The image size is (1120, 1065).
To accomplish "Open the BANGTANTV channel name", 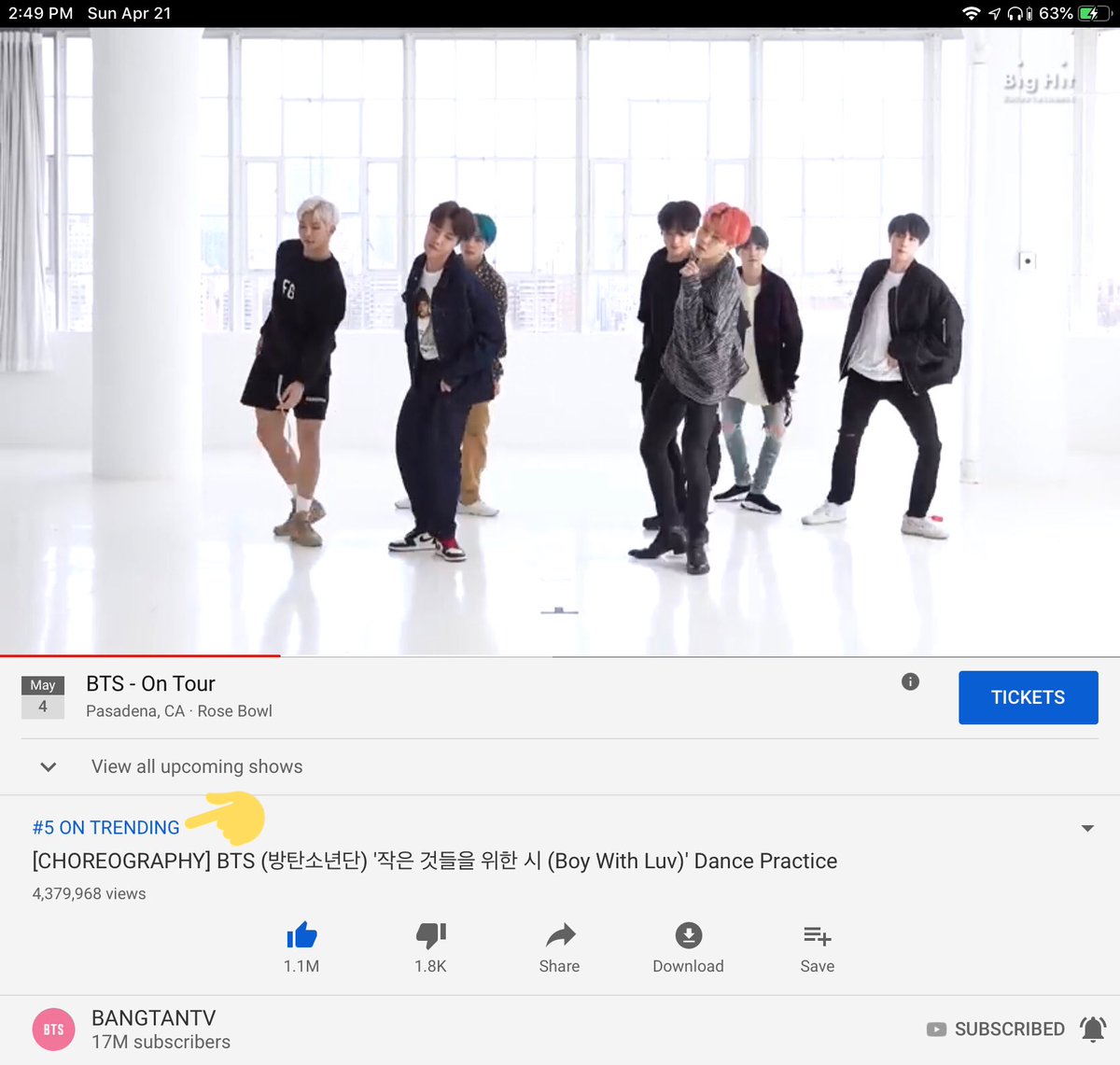I will point(154,1017).
